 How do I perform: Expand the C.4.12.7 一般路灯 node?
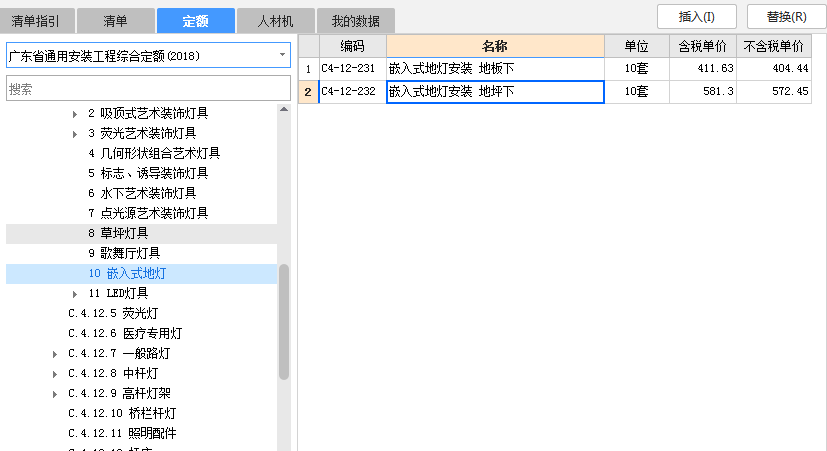click(x=55, y=354)
